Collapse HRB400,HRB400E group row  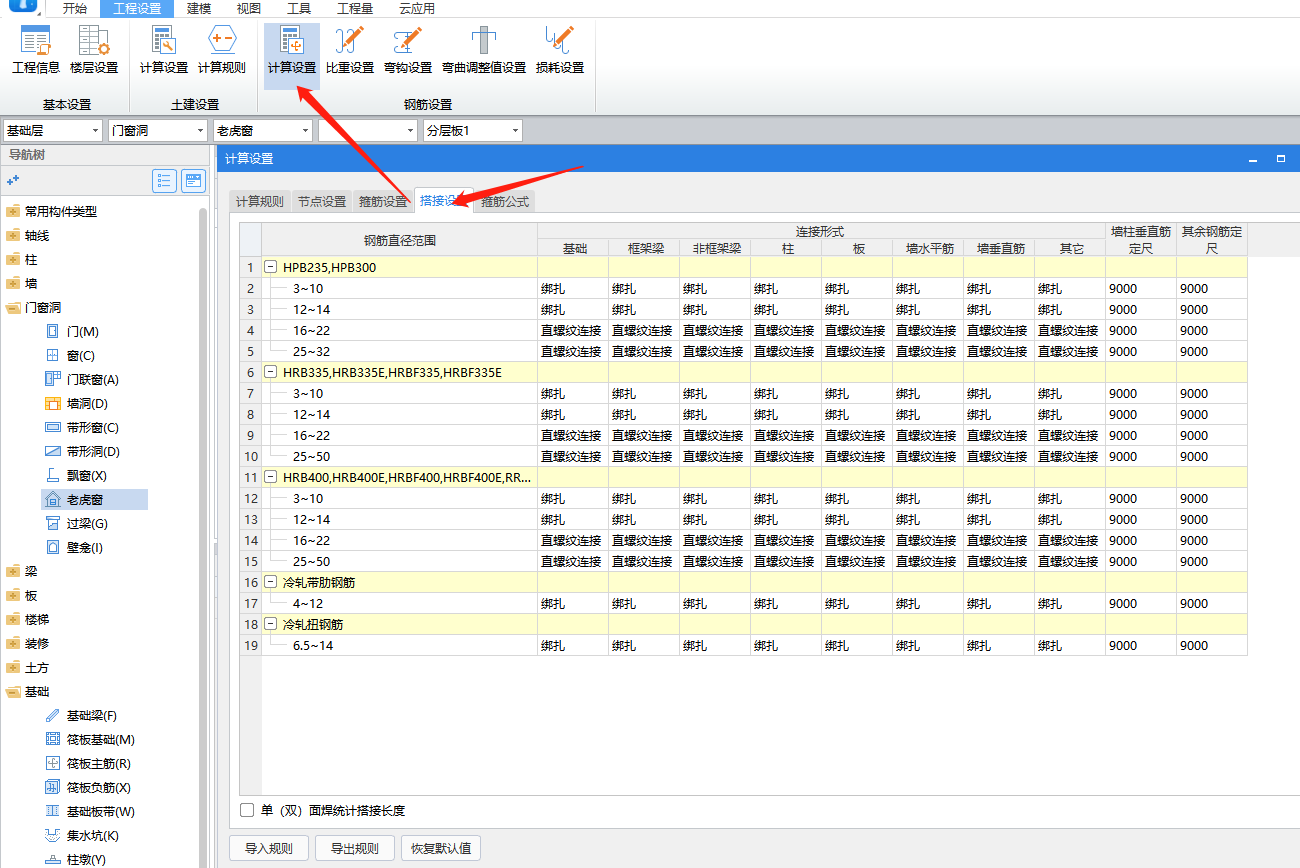(x=271, y=478)
